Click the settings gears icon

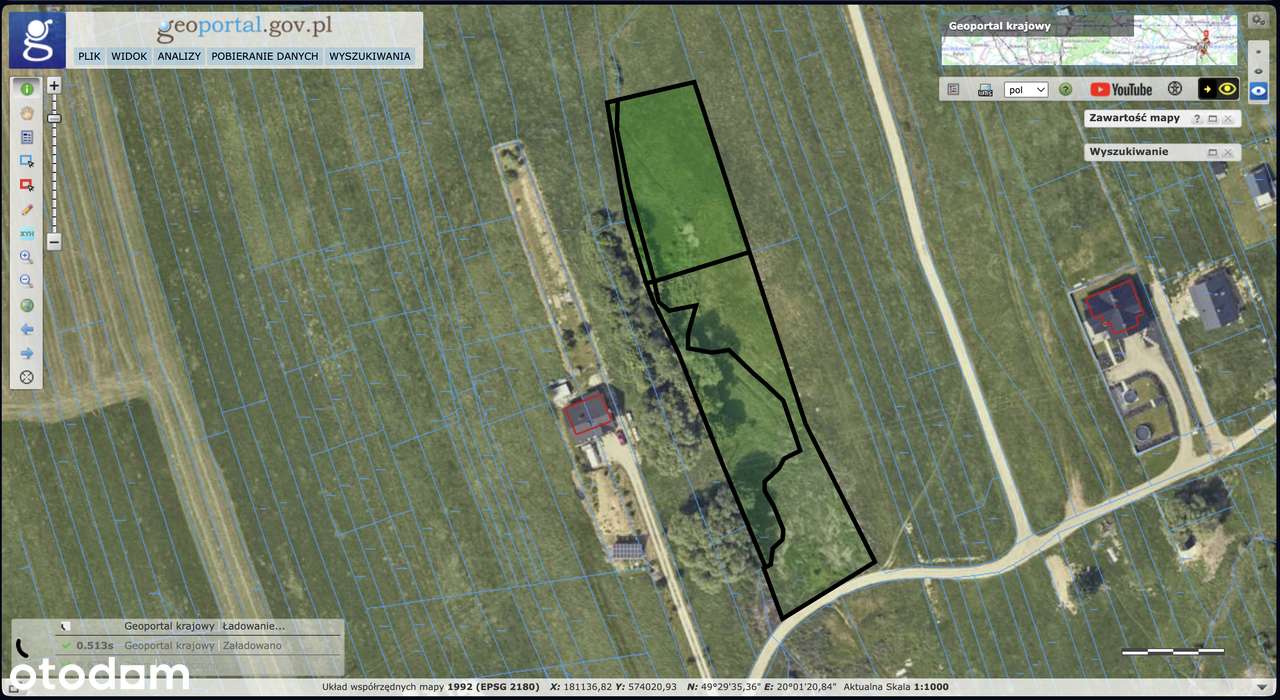[1258, 20]
